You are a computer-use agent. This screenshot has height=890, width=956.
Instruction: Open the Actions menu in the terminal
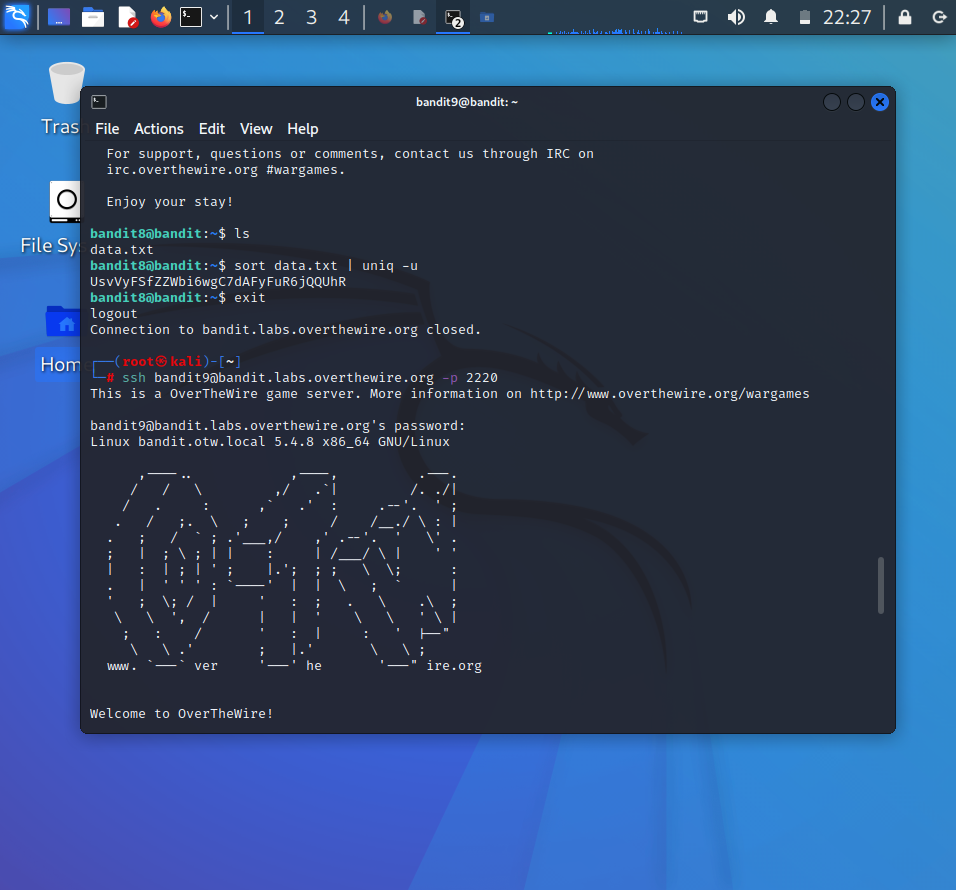(158, 129)
